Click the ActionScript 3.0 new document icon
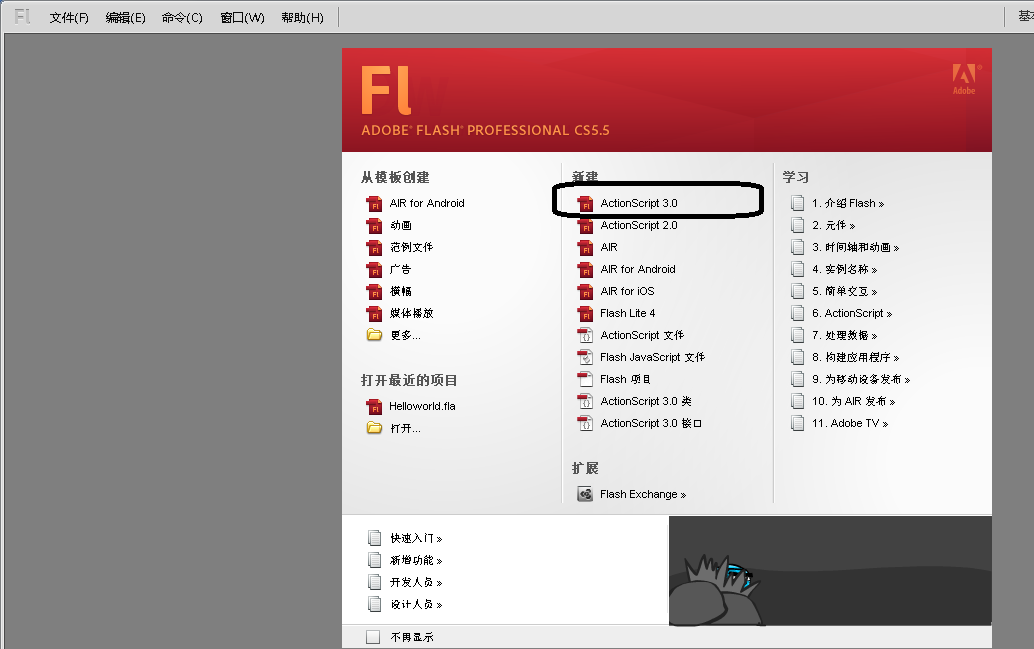The height and width of the screenshot is (649, 1034). pyautogui.click(x=586, y=204)
